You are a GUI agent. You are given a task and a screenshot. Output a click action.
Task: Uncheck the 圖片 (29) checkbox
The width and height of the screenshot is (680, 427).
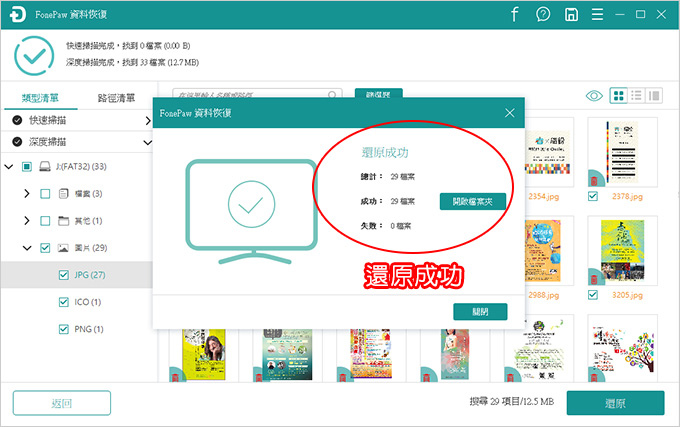tap(45, 248)
